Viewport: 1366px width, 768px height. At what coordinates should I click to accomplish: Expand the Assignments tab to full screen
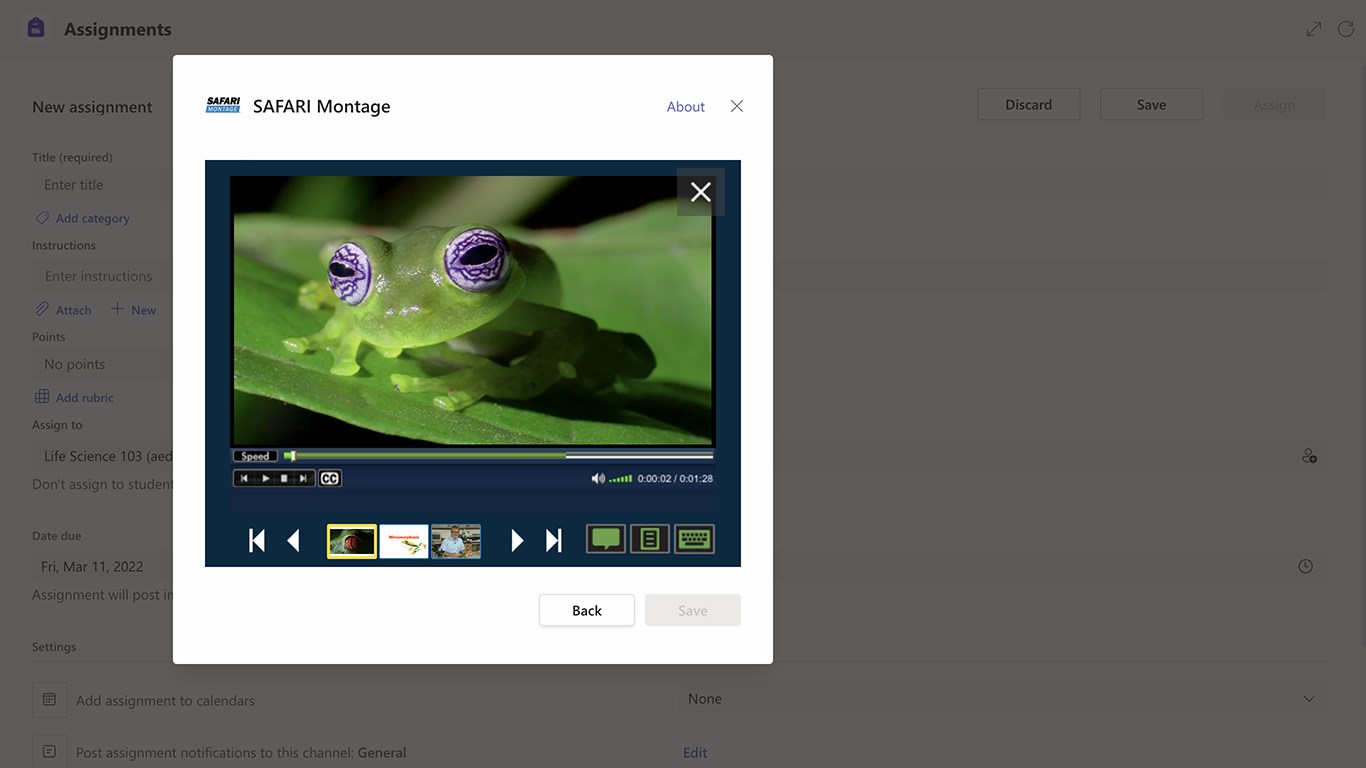[1314, 29]
